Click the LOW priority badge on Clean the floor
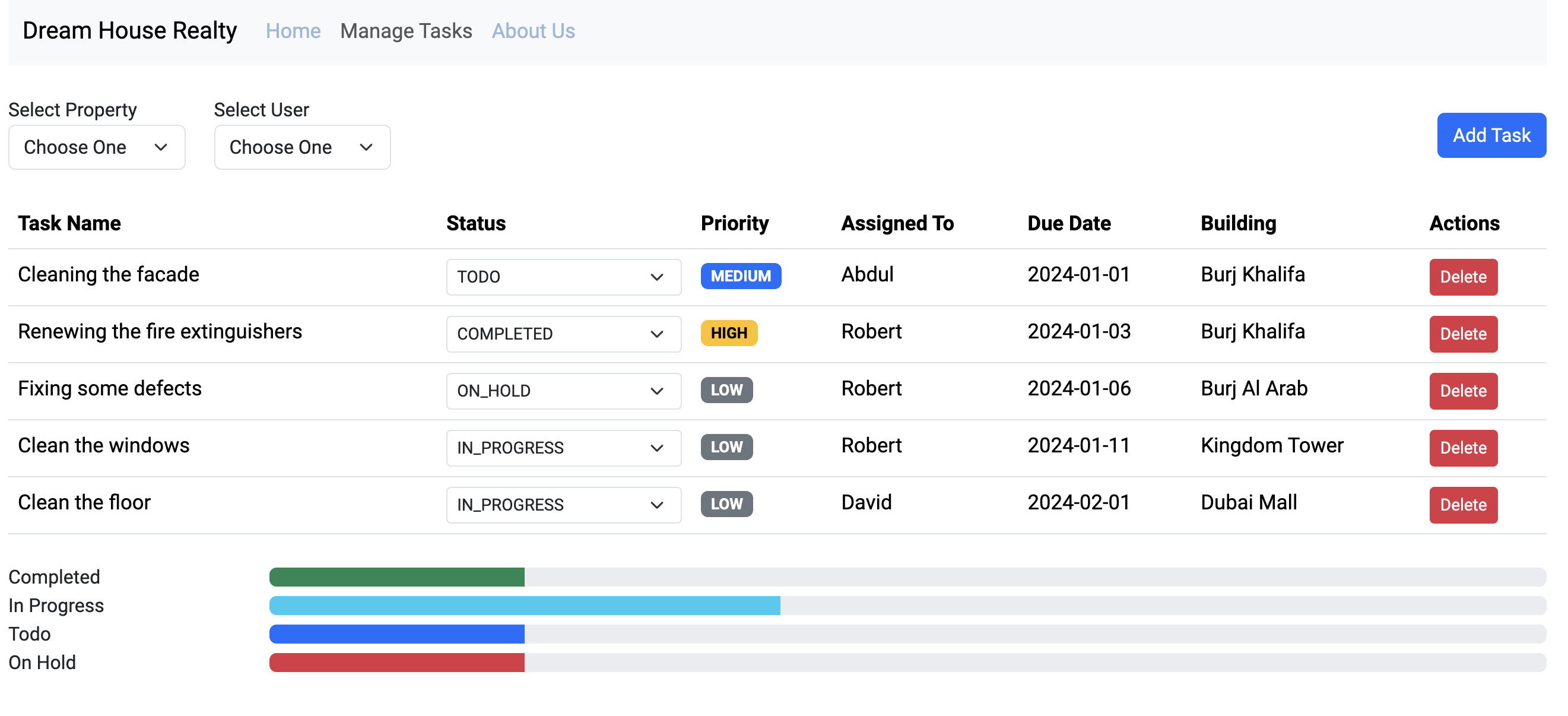 click(725, 504)
